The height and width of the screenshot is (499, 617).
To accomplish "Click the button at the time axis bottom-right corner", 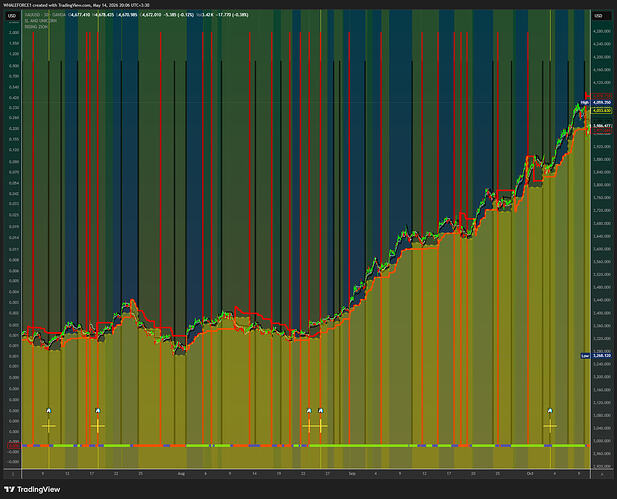I will pyautogui.click(x=602, y=474).
